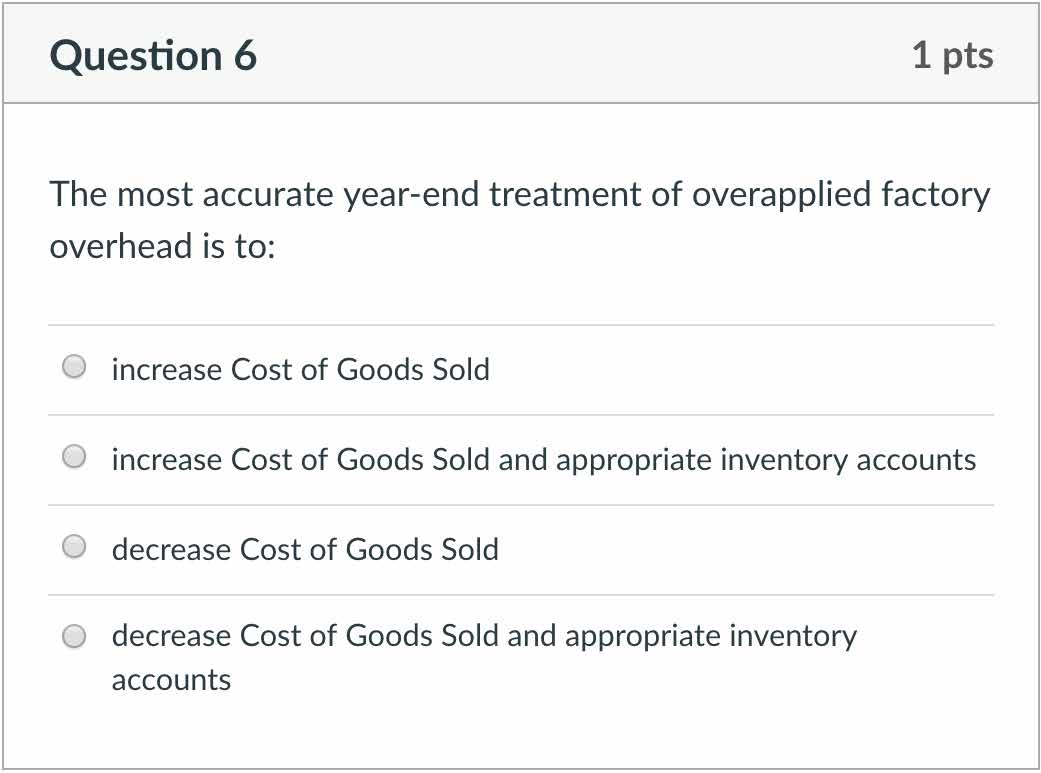Viewport: 1041px width, 773px height.
Task: Click the "increase Cost of Goods Sold" answer text
Action: [x=300, y=370]
